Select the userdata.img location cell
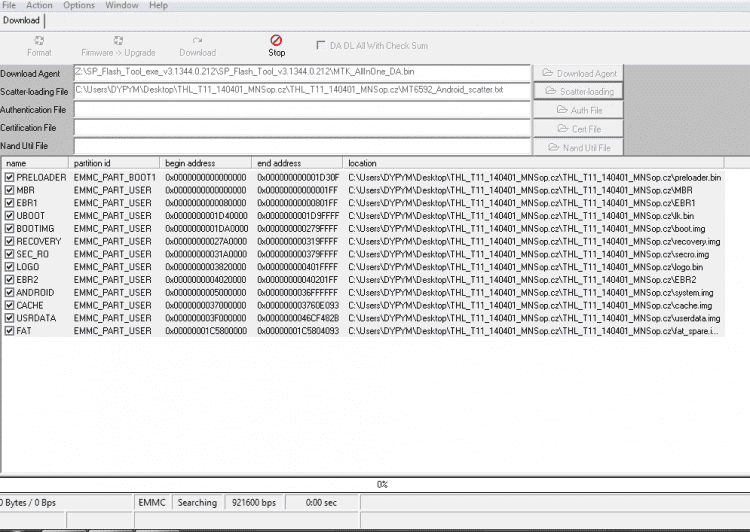Image resolution: width=750 pixels, height=532 pixels. click(534, 318)
